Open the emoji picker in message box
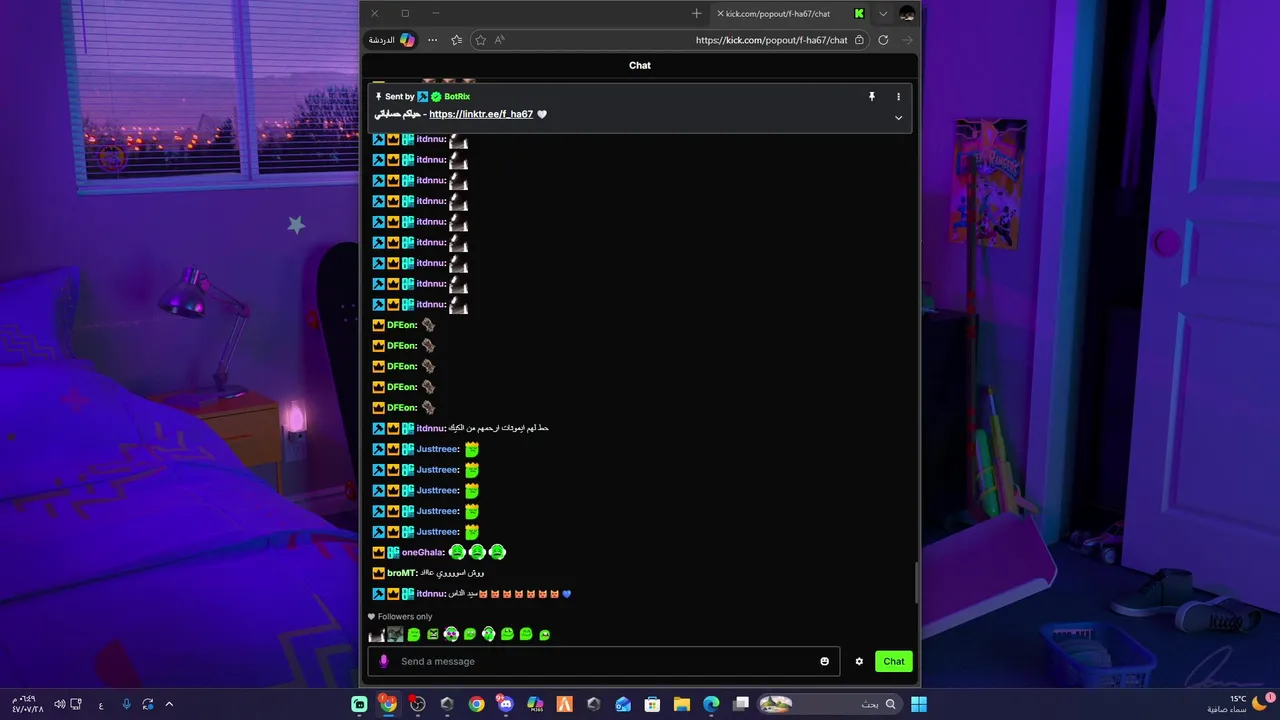The height and width of the screenshot is (720, 1280). (x=824, y=661)
